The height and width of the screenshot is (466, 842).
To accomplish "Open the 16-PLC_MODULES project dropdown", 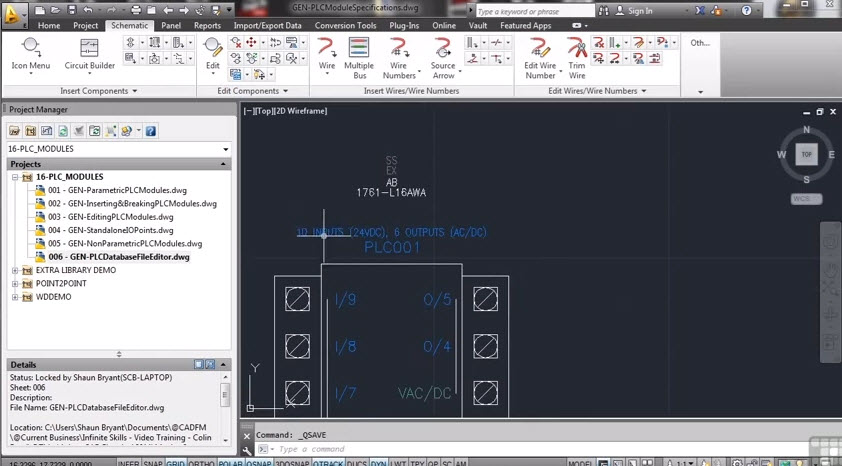I will (x=226, y=149).
